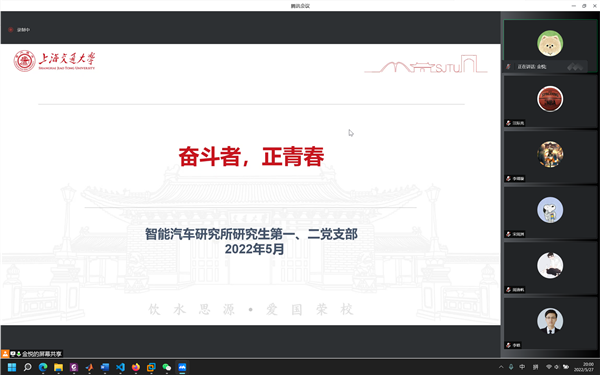Click the Windows Start button
Image resolution: width=600 pixels, height=375 pixels.
(x=12, y=367)
